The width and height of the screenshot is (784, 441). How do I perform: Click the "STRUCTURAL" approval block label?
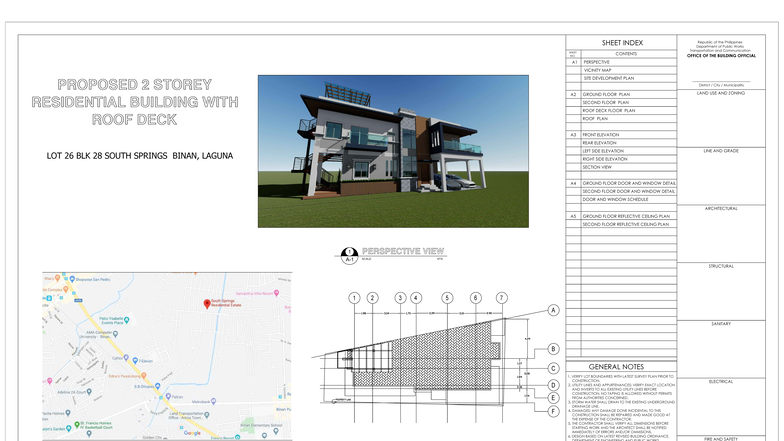[721, 266]
